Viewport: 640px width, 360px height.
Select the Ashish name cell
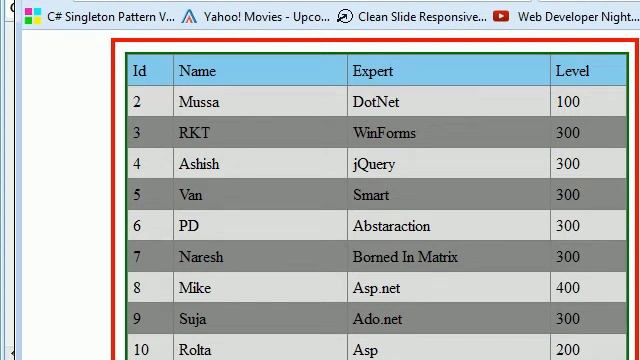click(x=260, y=164)
